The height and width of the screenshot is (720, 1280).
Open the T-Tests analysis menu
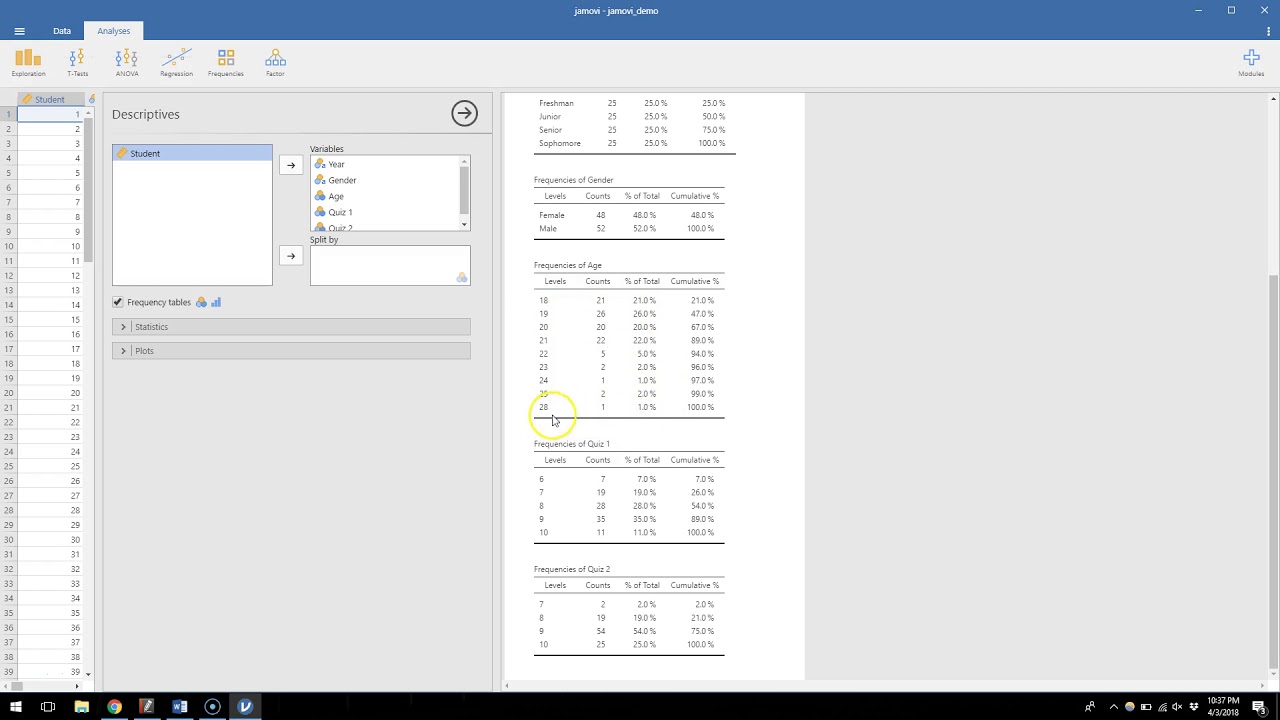77,63
